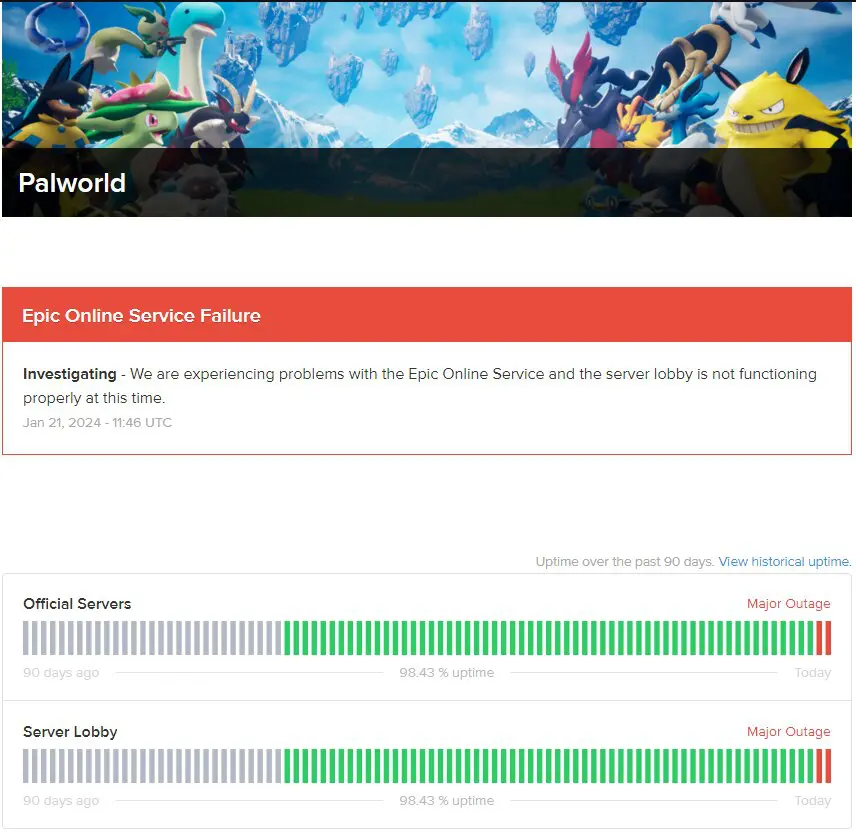Click the leftmost gray bar for Official Servers

pyautogui.click(x=26, y=638)
